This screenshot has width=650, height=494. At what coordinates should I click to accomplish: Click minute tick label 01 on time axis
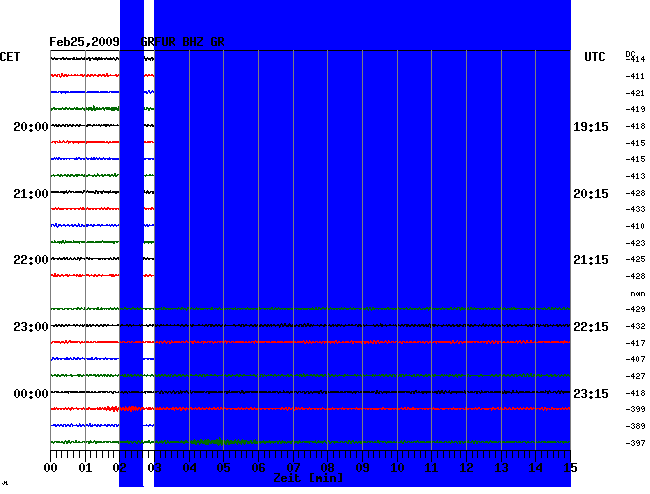pos(85,468)
